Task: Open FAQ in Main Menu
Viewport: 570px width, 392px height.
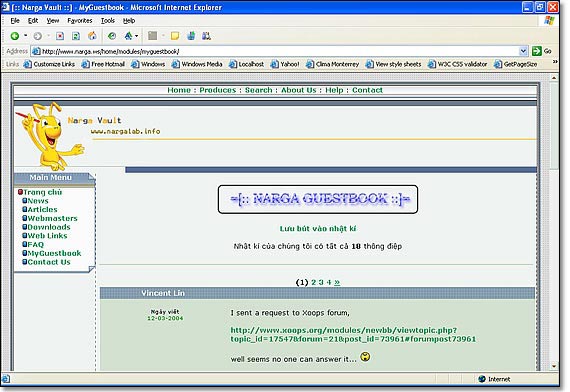Action: (x=36, y=244)
